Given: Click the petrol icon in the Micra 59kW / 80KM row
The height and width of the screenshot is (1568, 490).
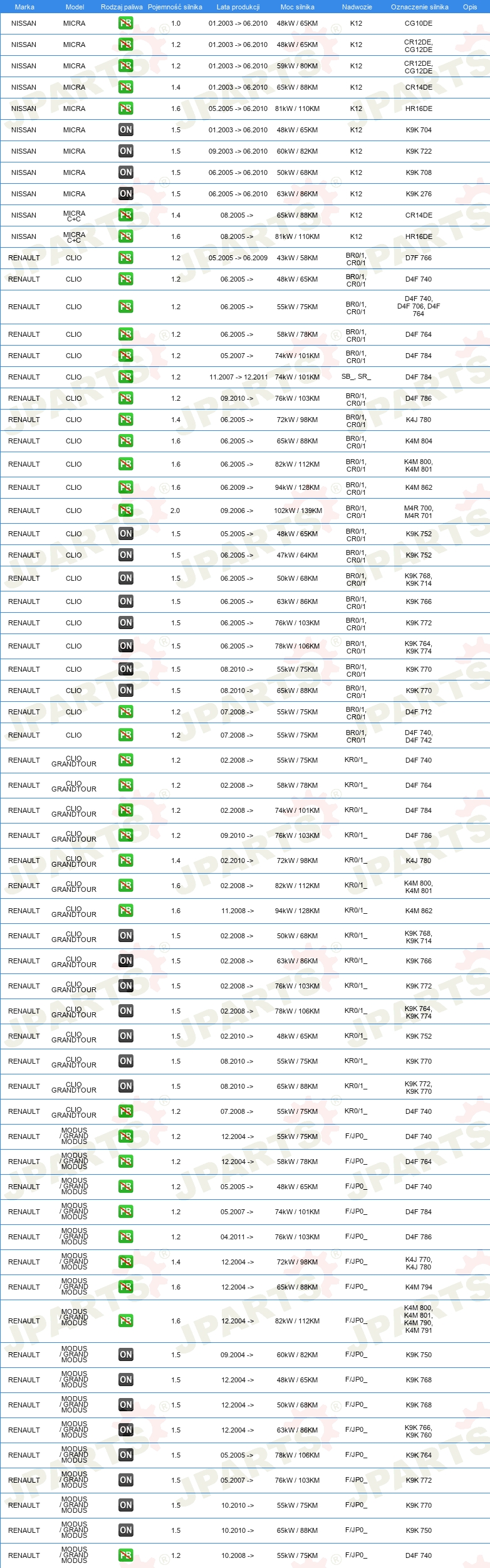Looking at the screenshot, I should pos(126,66).
